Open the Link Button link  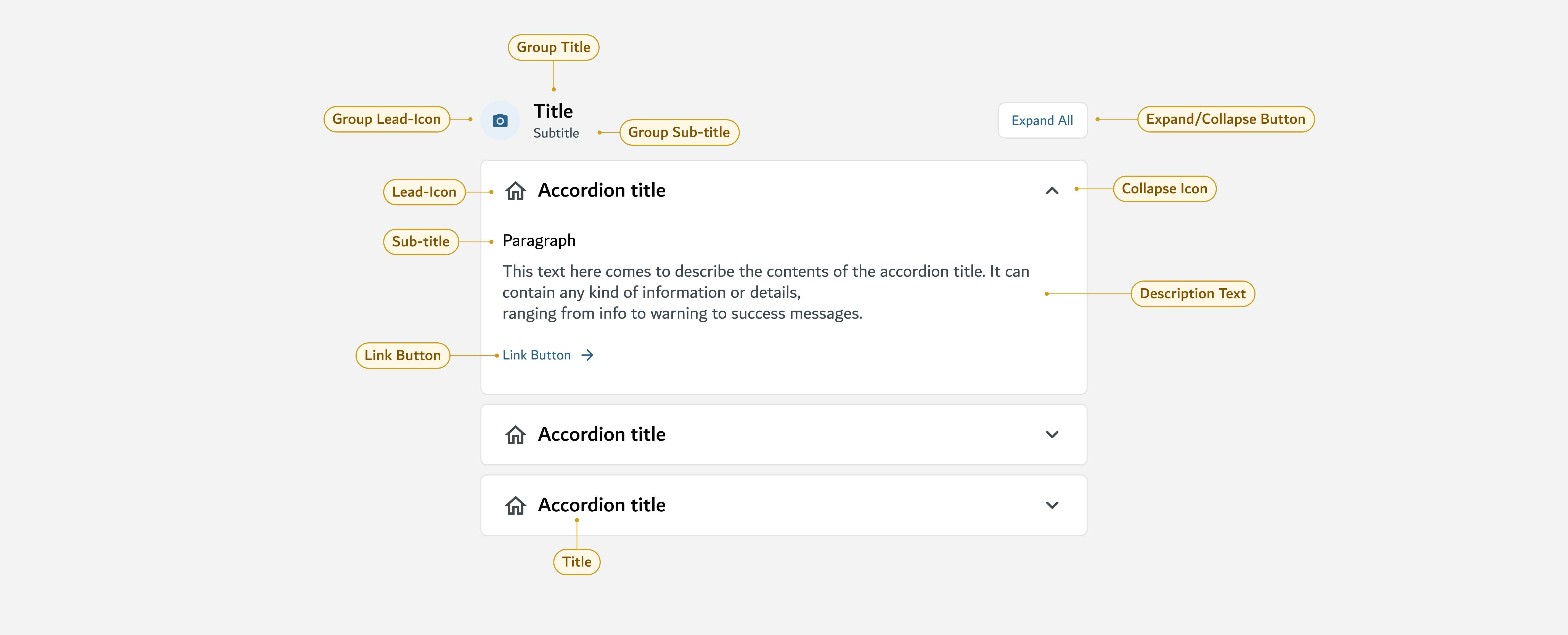coord(547,355)
